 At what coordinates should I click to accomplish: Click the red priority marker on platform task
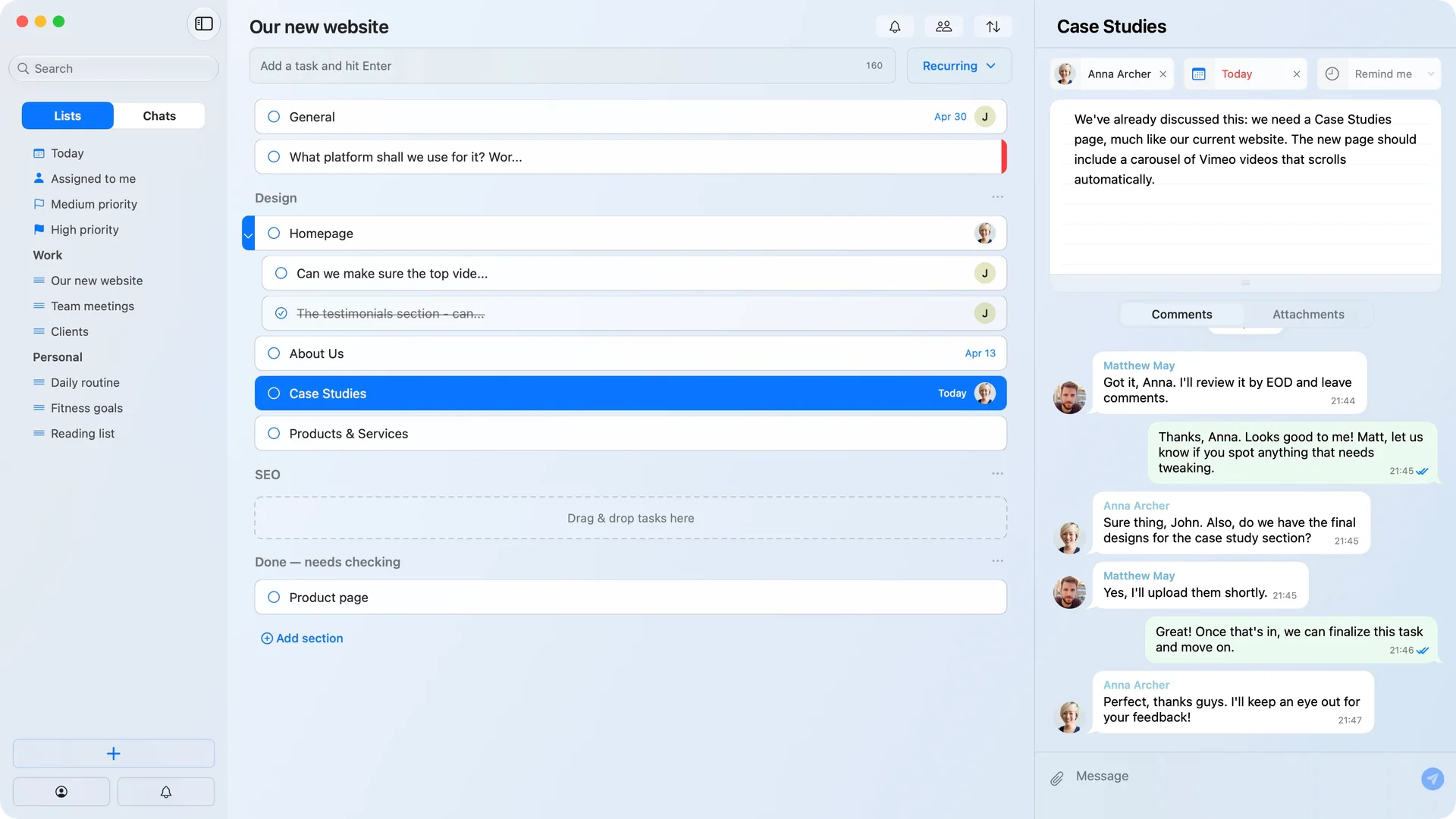pyautogui.click(x=1003, y=157)
